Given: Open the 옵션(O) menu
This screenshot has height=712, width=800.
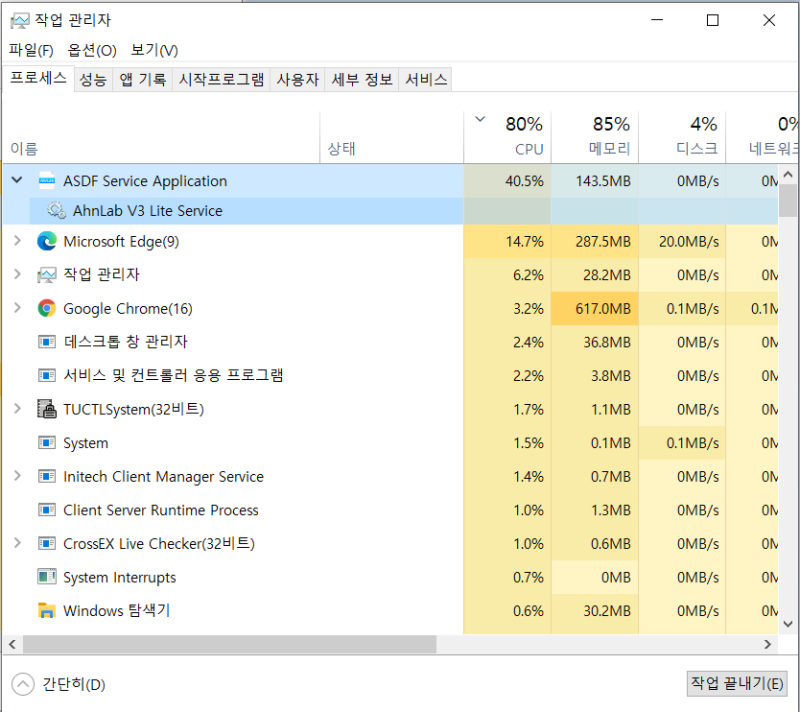Looking at the screenshot, I should click(92, 50).
